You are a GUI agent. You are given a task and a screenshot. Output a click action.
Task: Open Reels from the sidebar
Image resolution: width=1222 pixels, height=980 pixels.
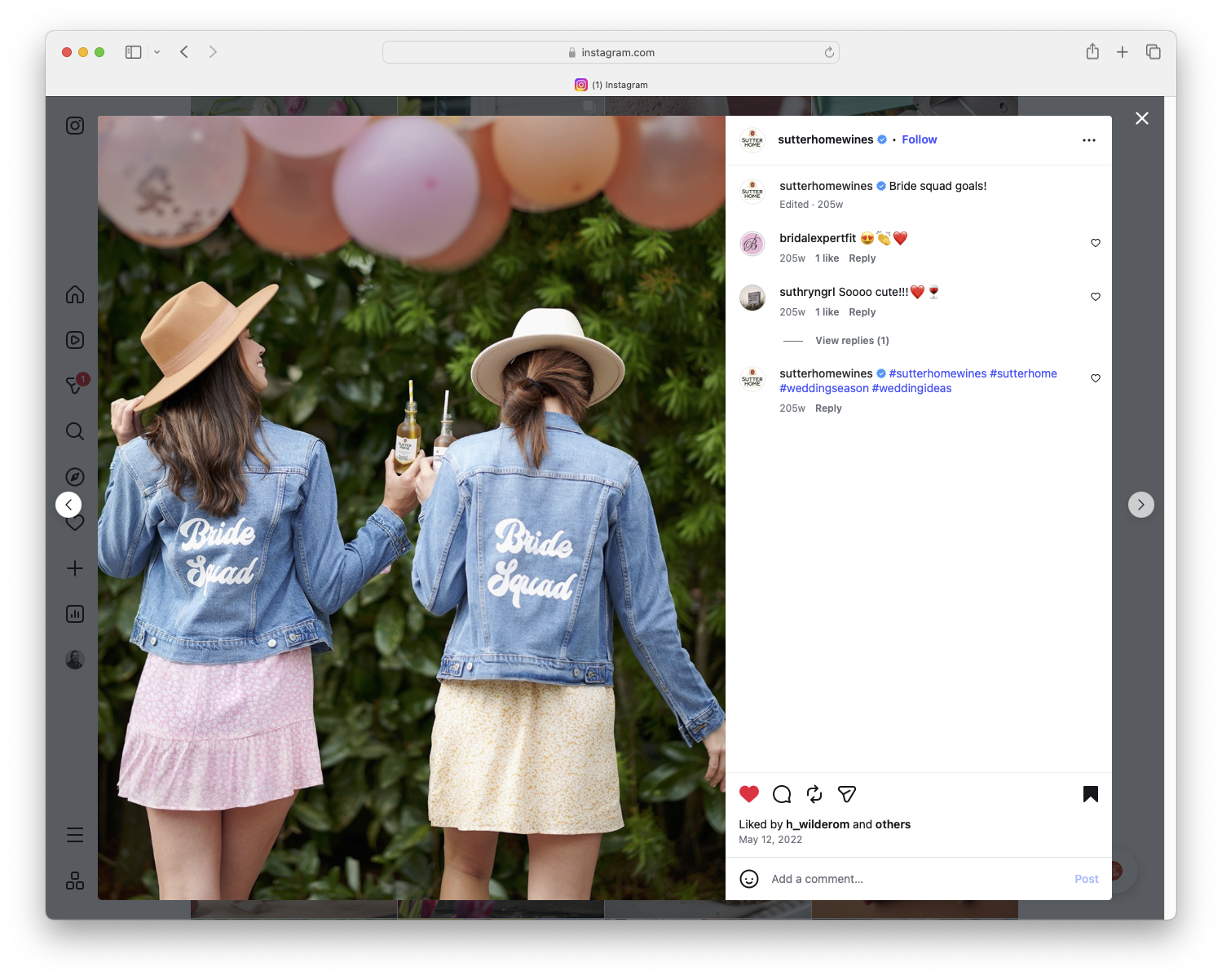(x=75, y=340)
